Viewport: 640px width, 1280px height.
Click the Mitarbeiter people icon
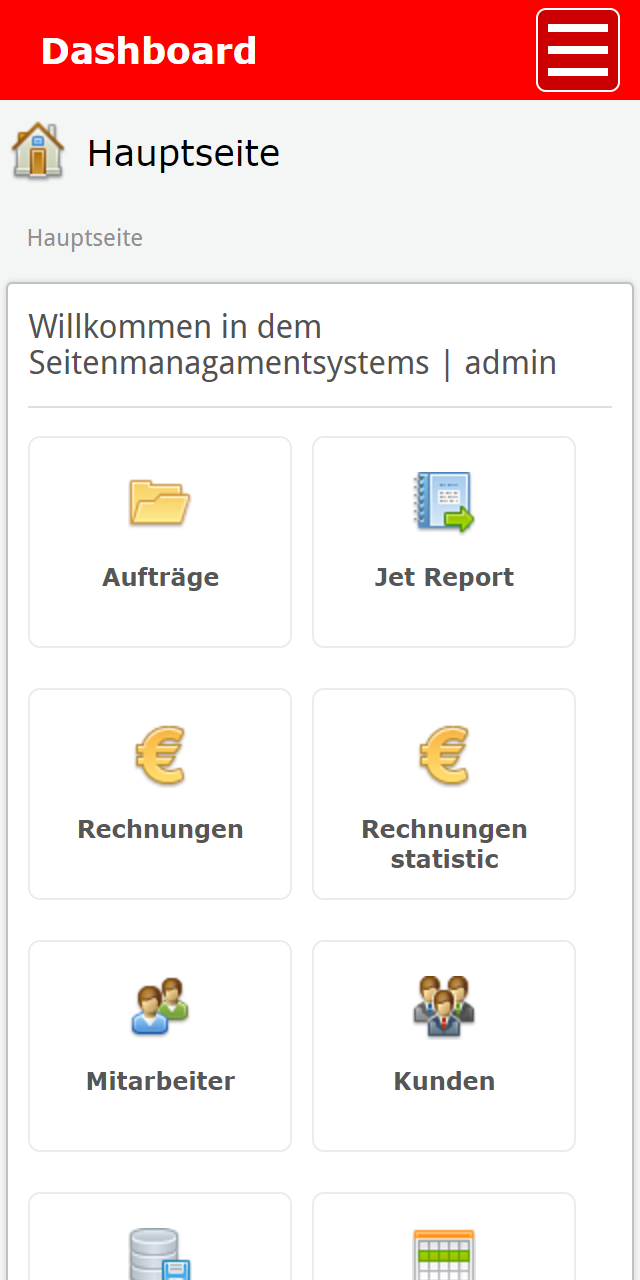(x=160, y=1006)
